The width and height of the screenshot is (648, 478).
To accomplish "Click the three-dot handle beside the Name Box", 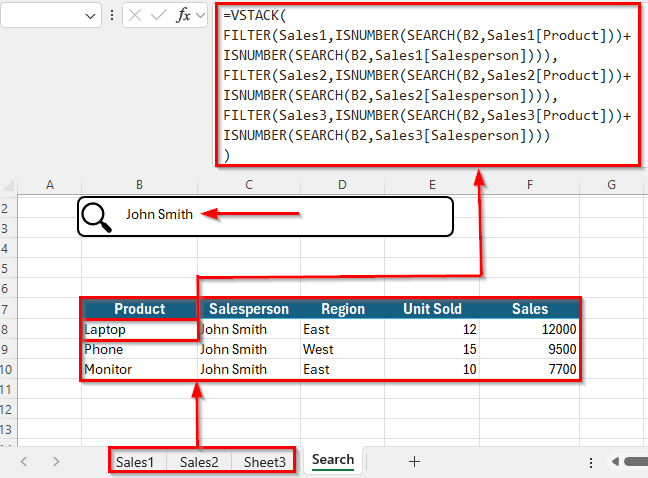I will [x=112, y=16].
